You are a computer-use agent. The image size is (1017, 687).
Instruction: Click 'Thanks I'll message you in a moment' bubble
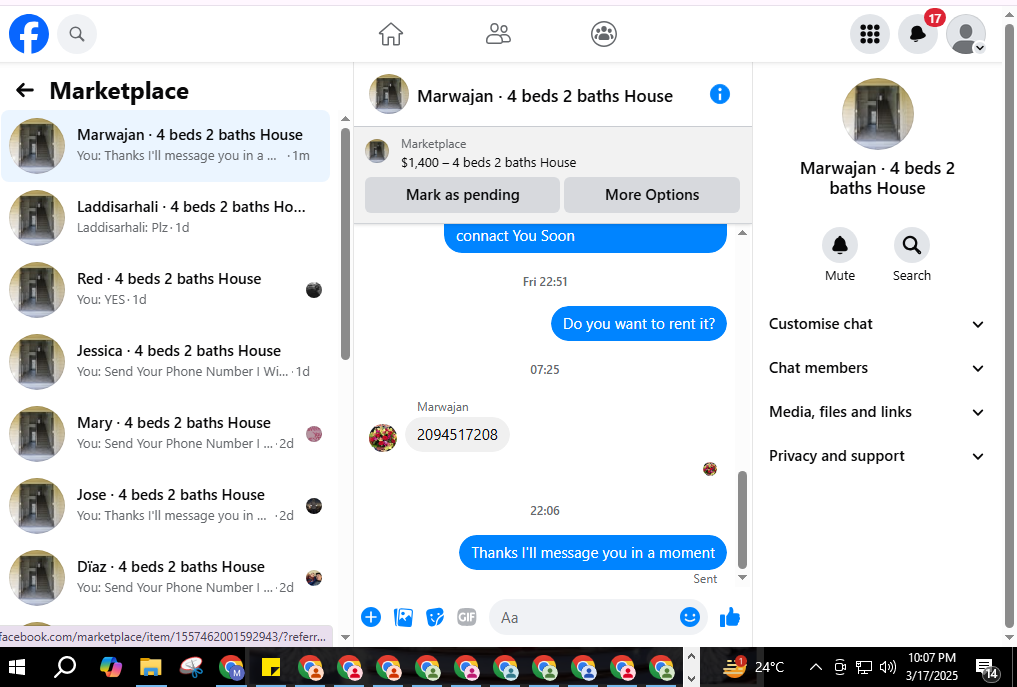pos(593,553)
